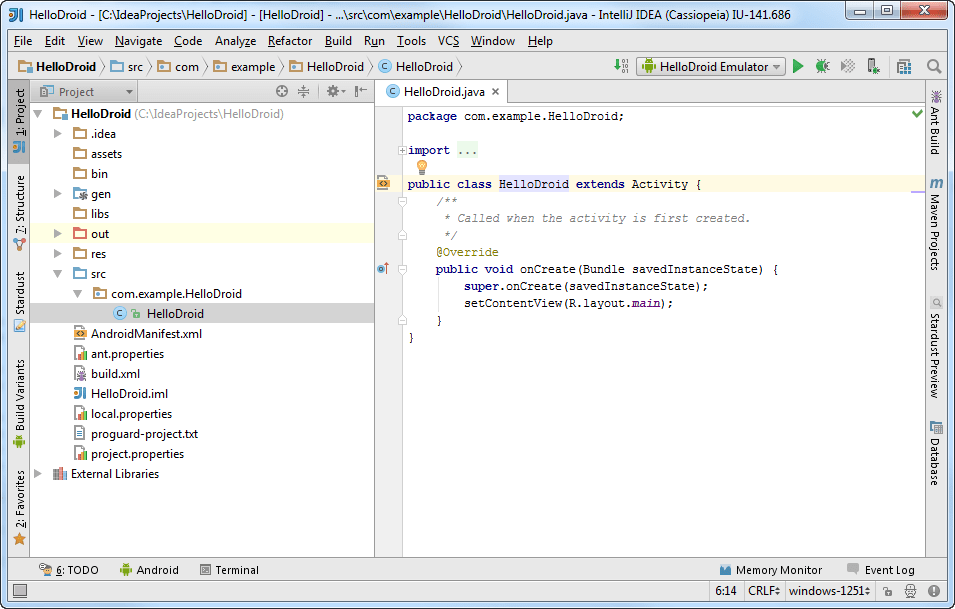The width and height of the screenshot is (955, 609).
Task: Click the Hector inspector icon in status bar
Action: (x=911, y=591)
